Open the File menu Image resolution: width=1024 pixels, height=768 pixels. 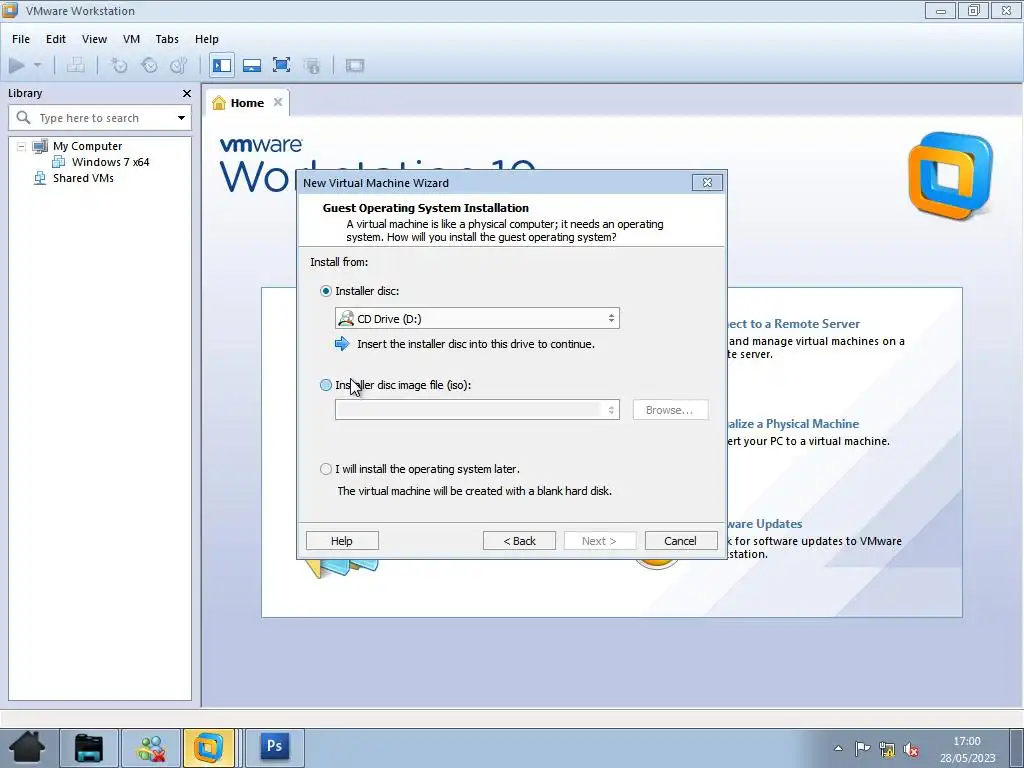[21, 39]
